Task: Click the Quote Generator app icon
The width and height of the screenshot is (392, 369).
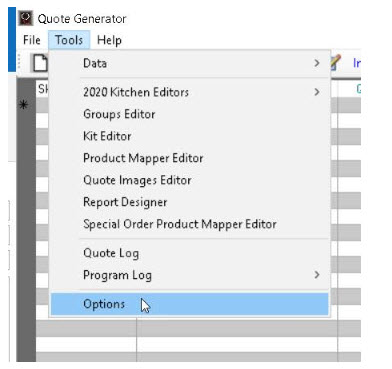Action: 26,18
